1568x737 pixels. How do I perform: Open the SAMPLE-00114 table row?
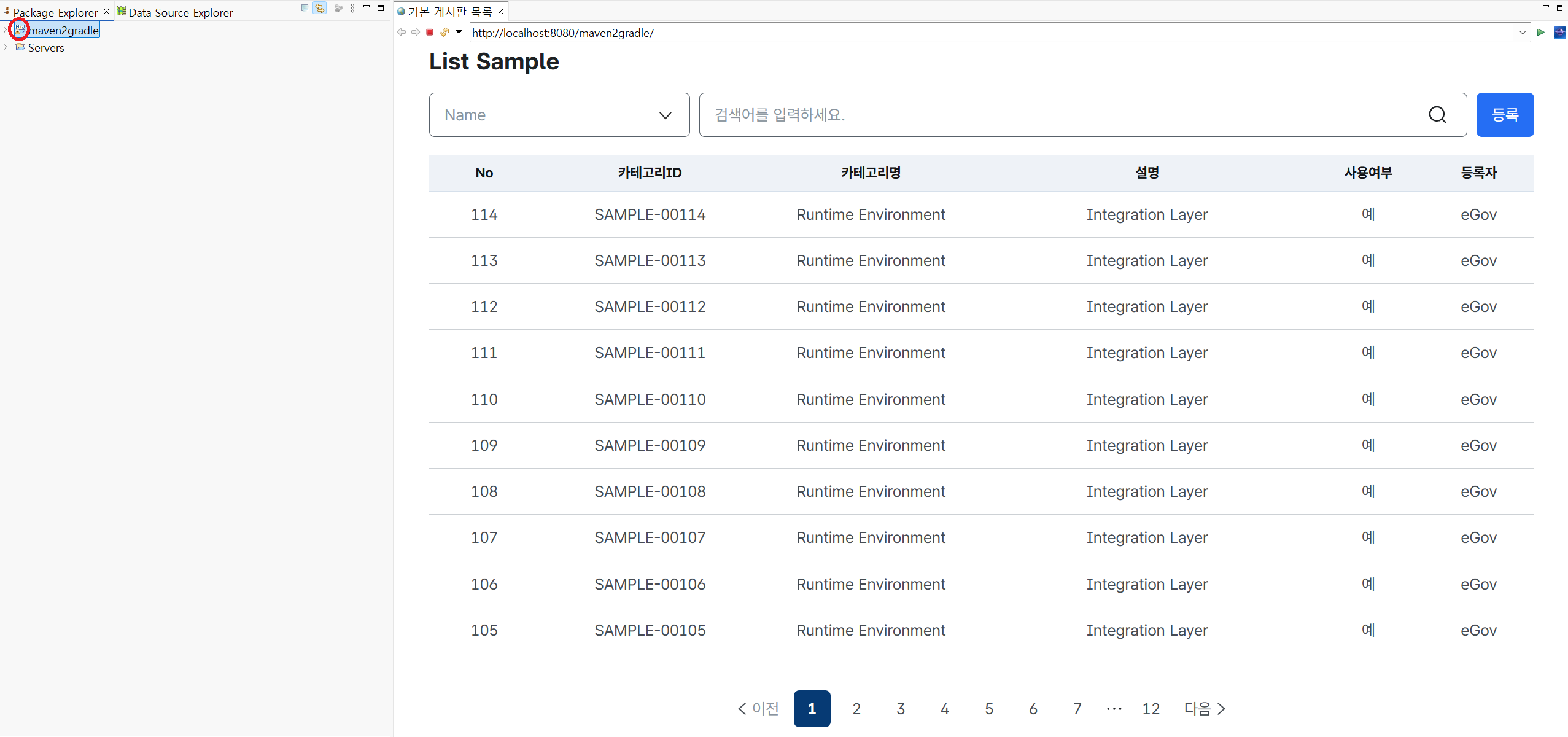[650, 214]
